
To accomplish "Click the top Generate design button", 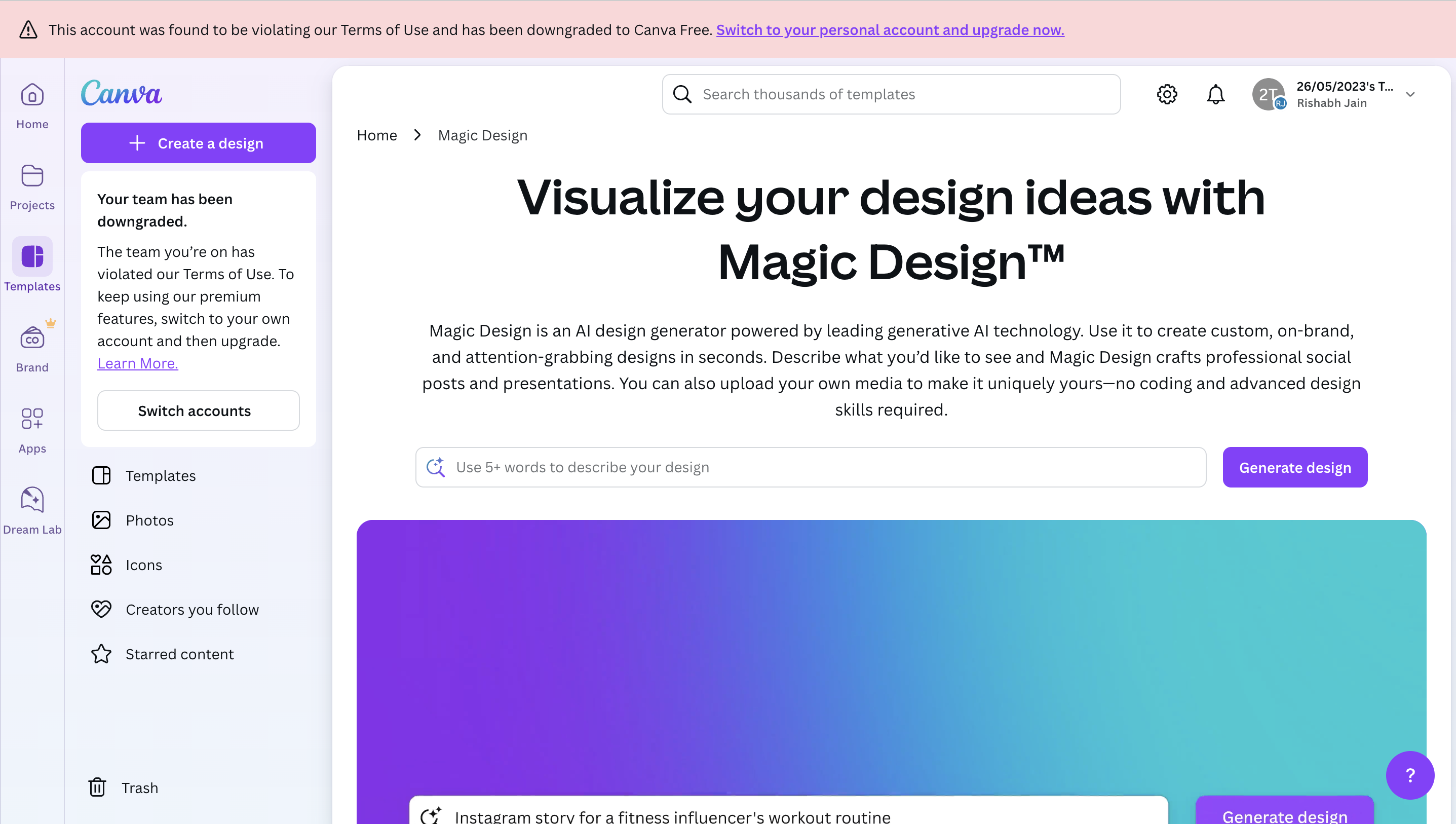I will pyautogui.click(x=1295, y=467).
